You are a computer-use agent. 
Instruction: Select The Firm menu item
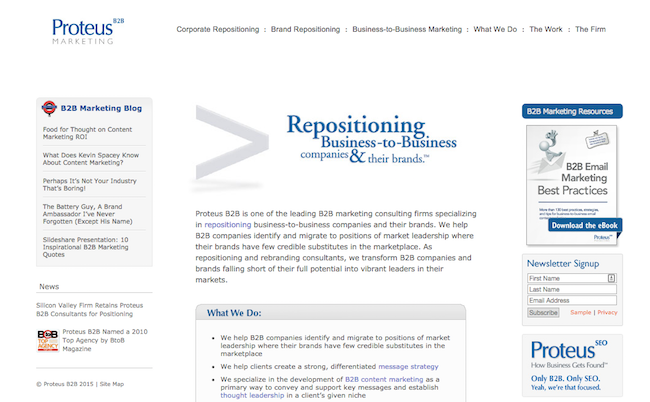(x=590, y=29)
